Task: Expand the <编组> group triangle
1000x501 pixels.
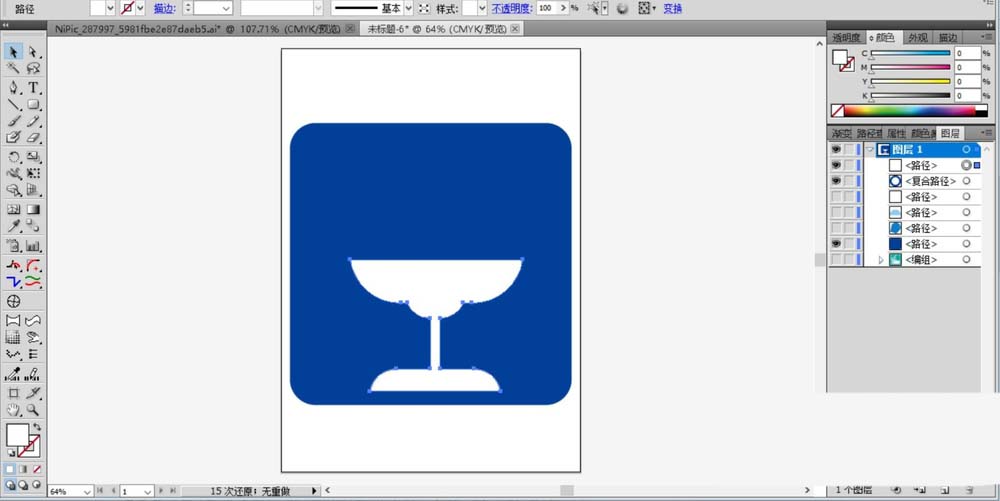Action: pyautogui.click(x=881, y=260)
